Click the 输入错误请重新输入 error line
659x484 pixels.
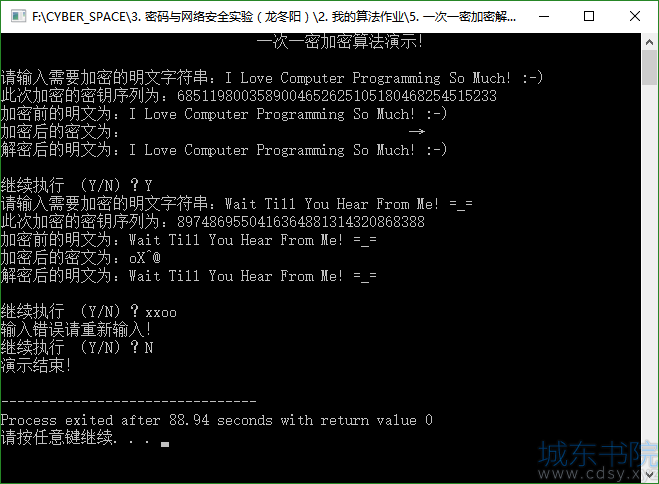(x=76, y=330)
